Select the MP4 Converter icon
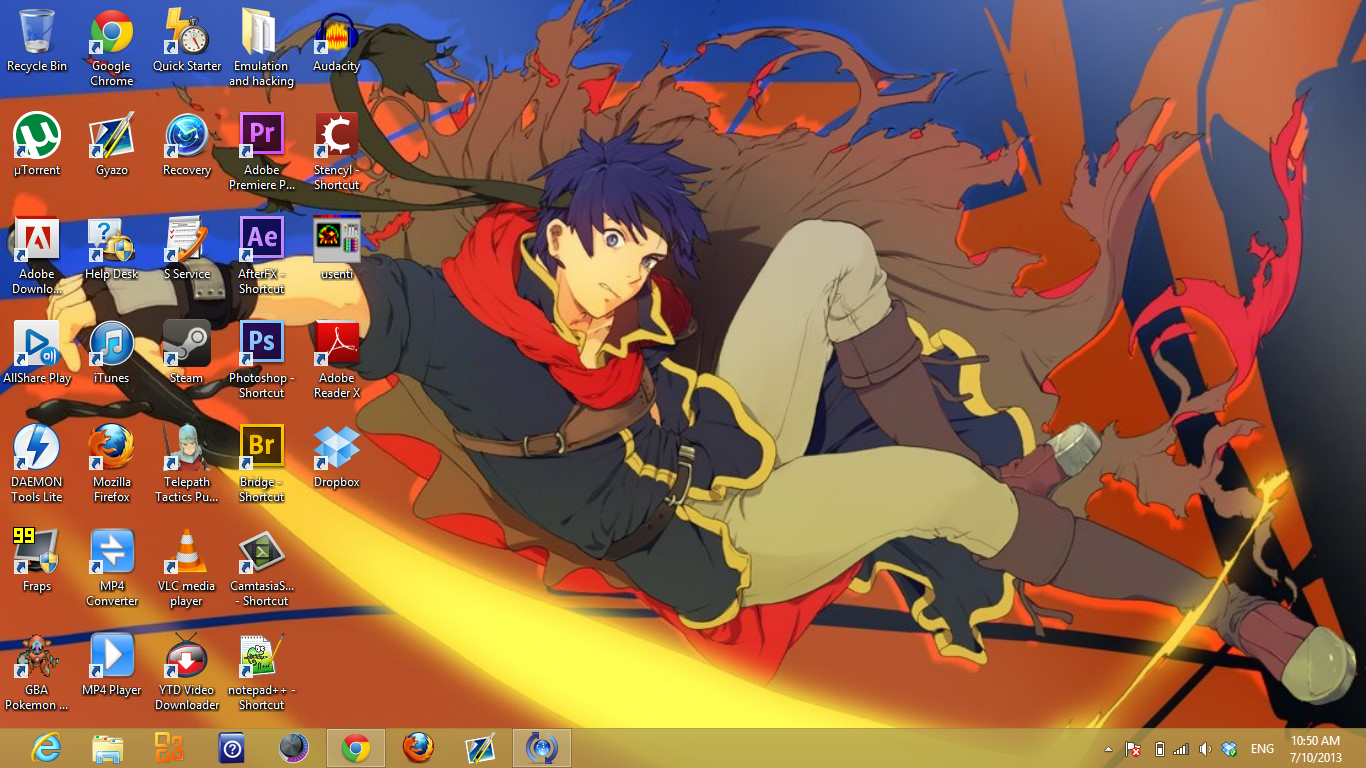This screenshot has height=768, width=1366. 112,568
